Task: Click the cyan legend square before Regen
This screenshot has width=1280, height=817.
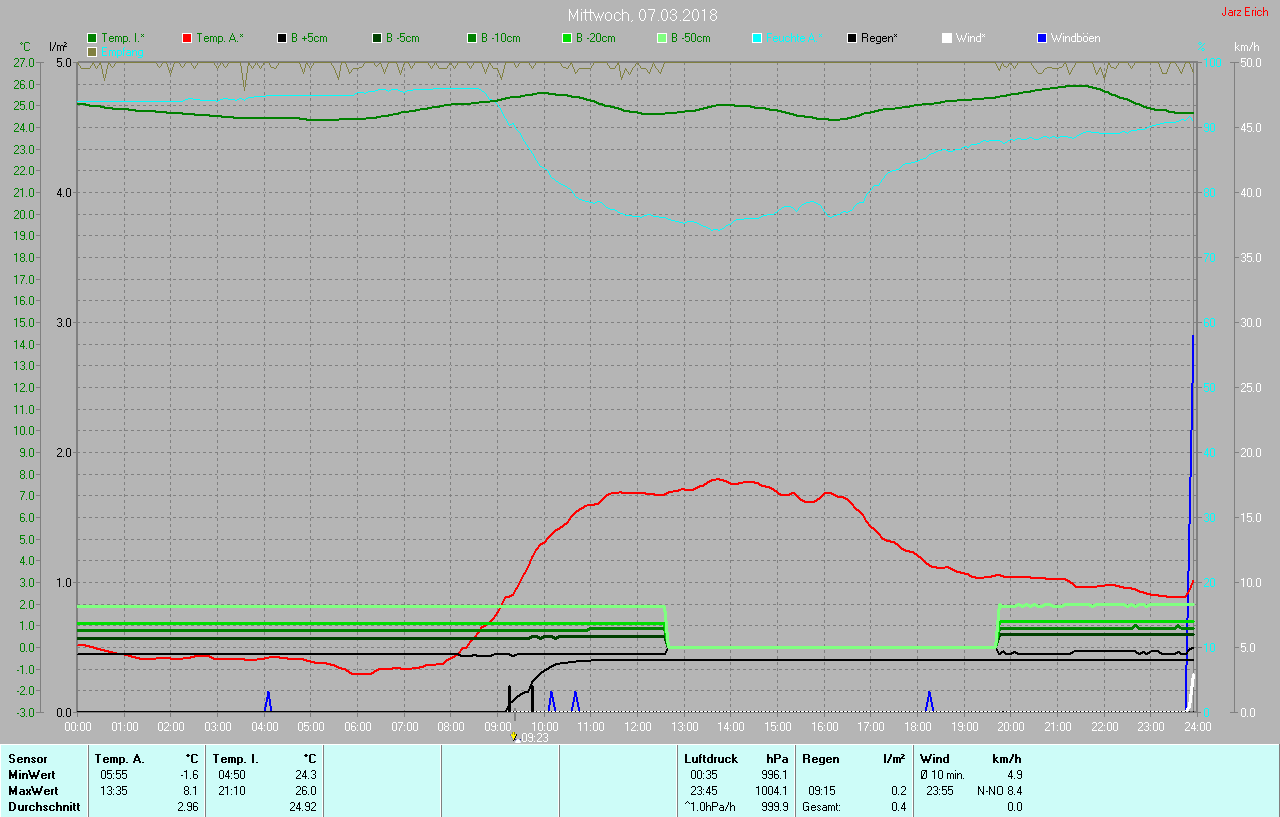Action: (757, 38)
